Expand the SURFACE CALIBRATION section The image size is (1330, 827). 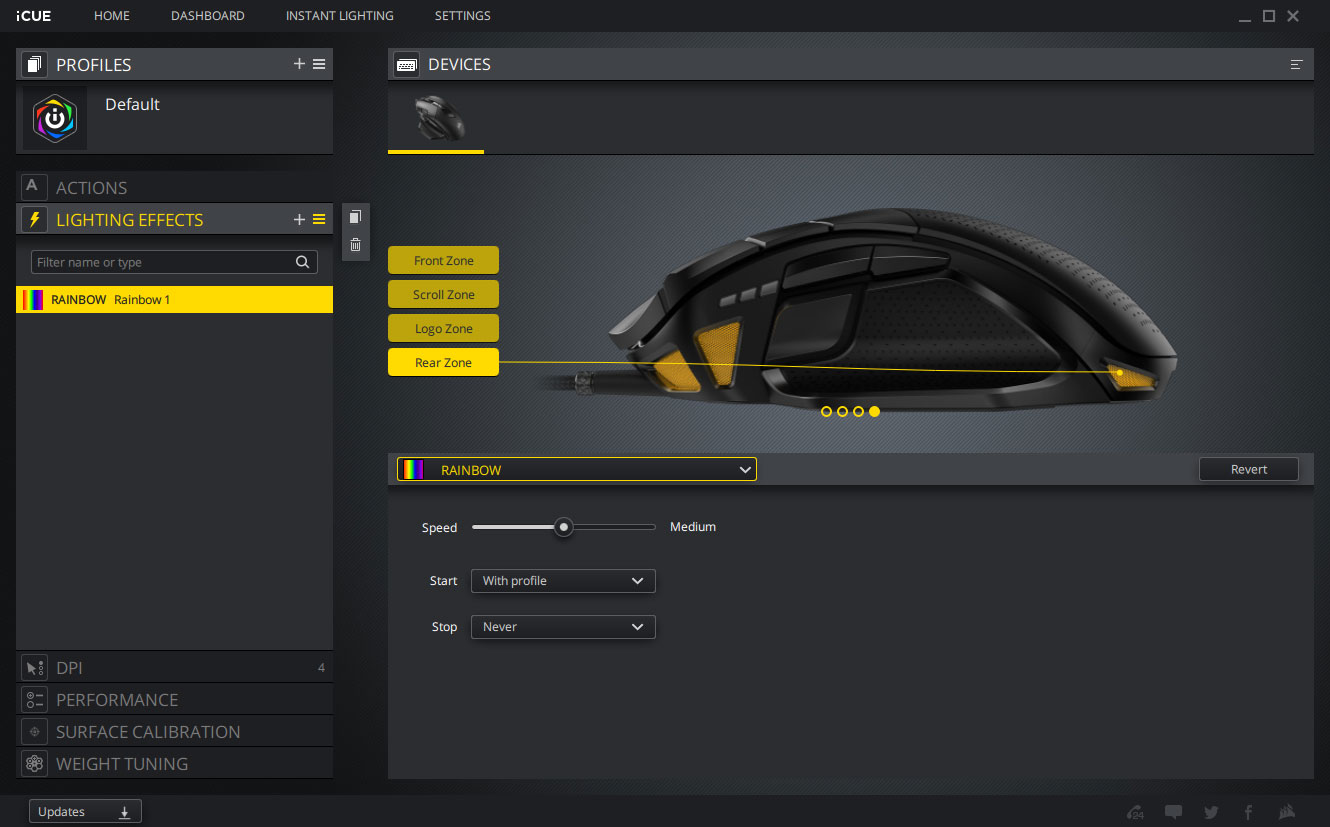point(174,732)
